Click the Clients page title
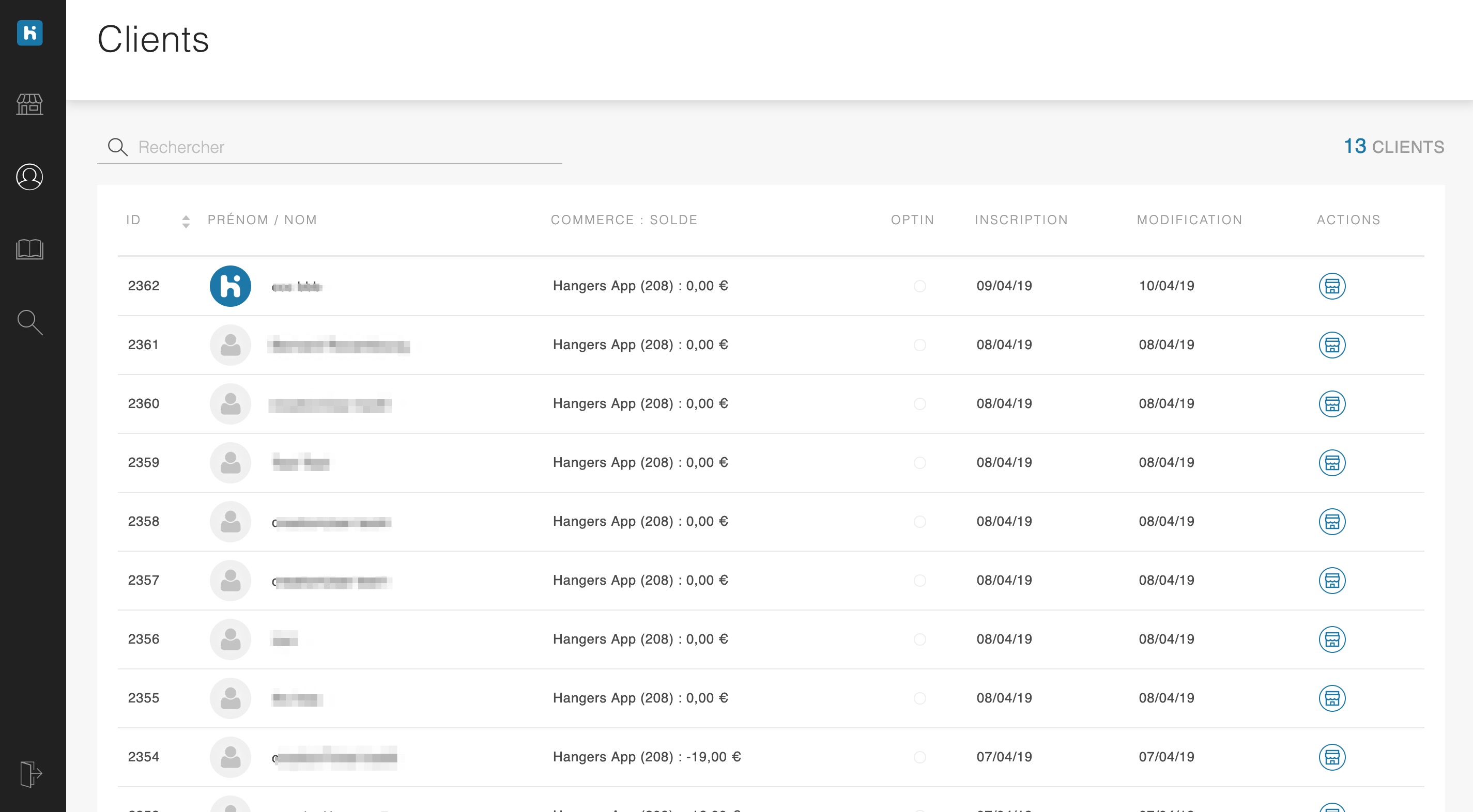The width and height of the screenshot is (1473, 812). [154, 39]
